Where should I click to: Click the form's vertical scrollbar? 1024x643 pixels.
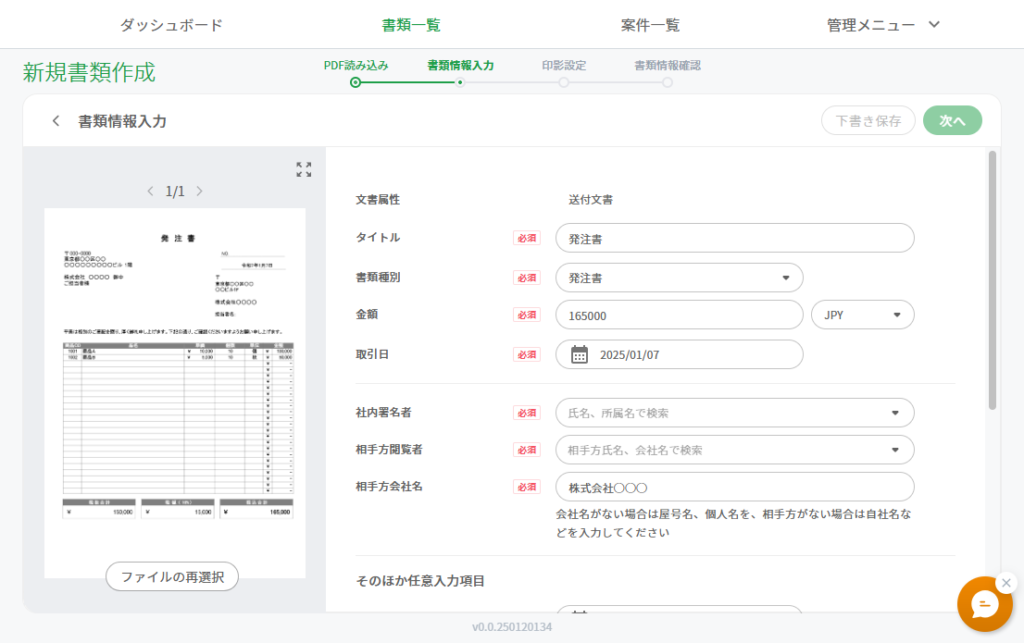pos(992,281)
